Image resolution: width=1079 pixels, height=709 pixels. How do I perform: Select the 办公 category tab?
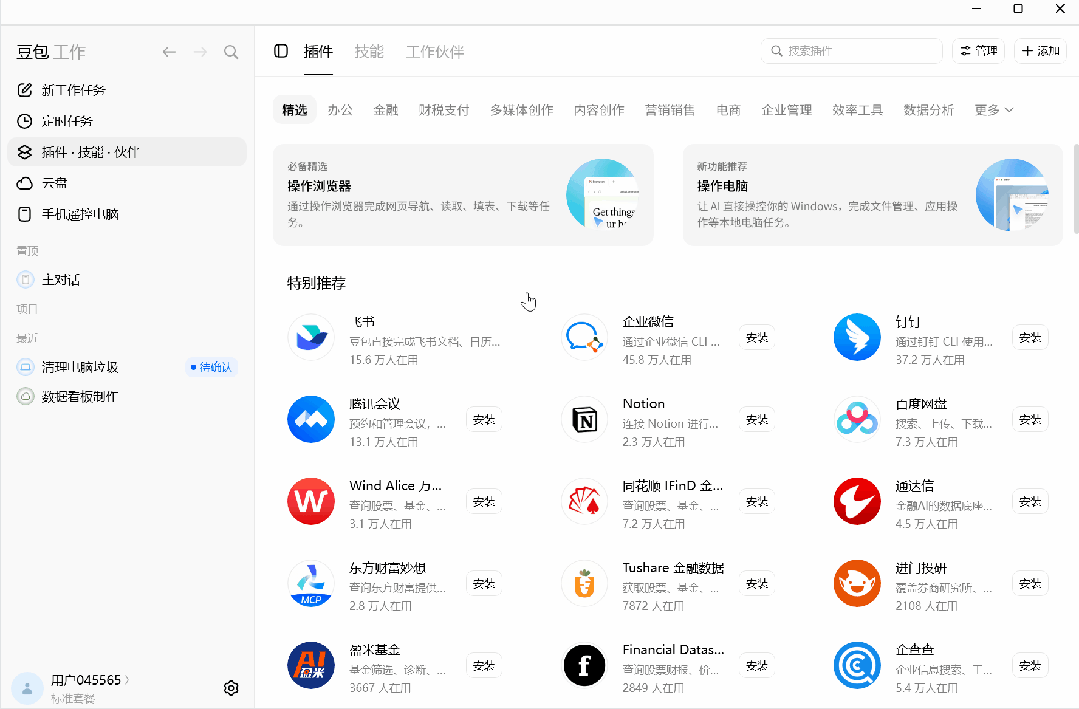coord(340,110)
